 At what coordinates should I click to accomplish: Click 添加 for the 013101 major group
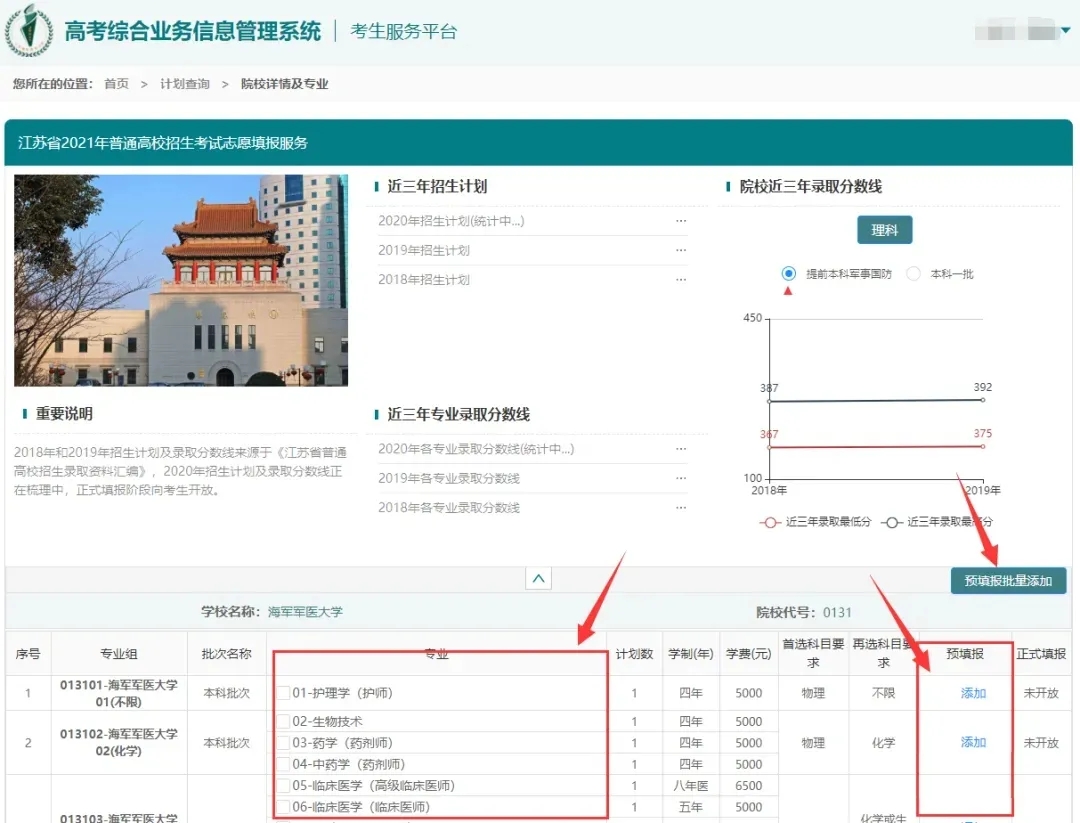pyautogui.click(x=973, y=693)
